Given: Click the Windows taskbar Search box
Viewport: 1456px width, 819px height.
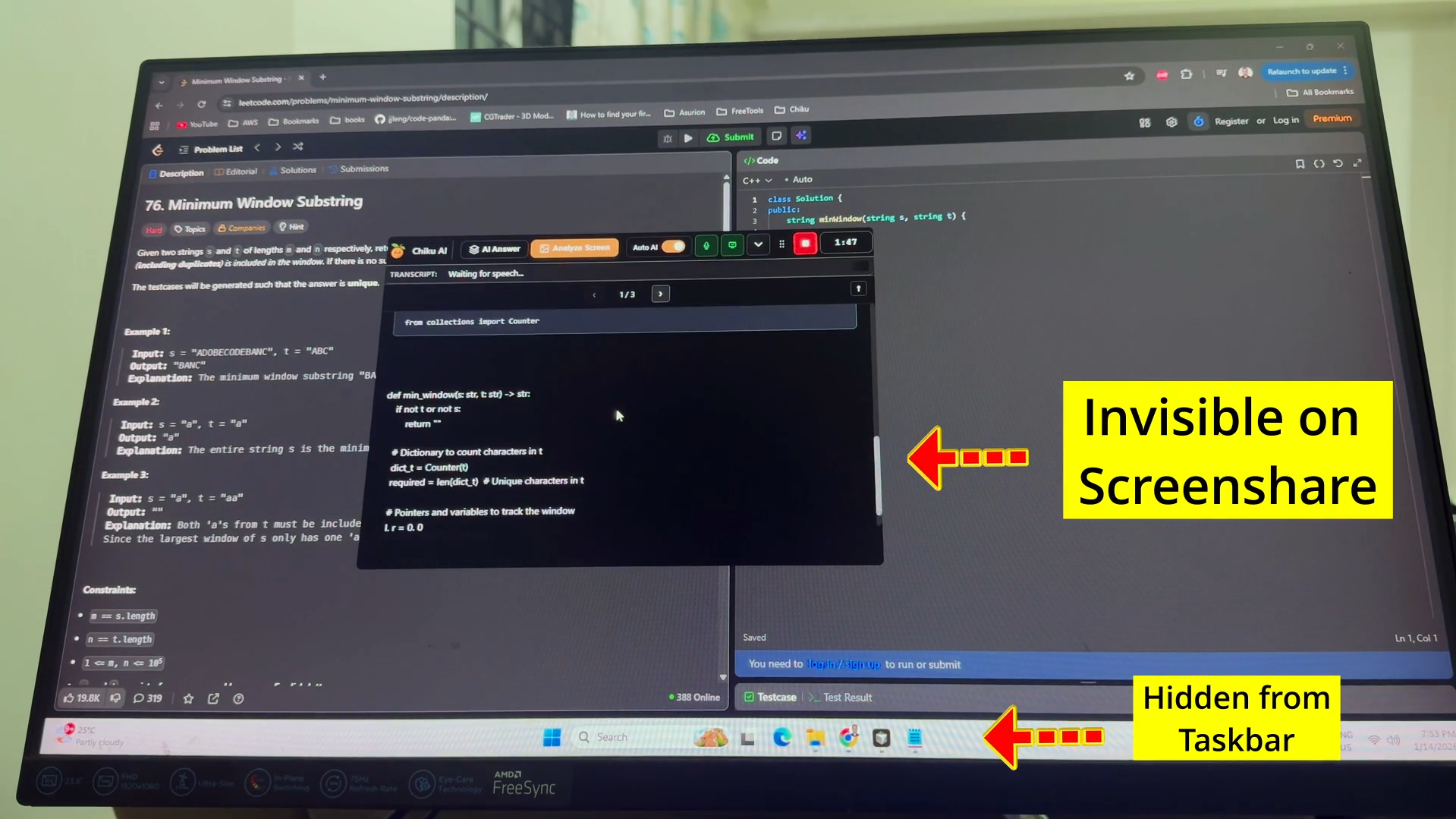Looking at the screenshot, I should (611, 737).
